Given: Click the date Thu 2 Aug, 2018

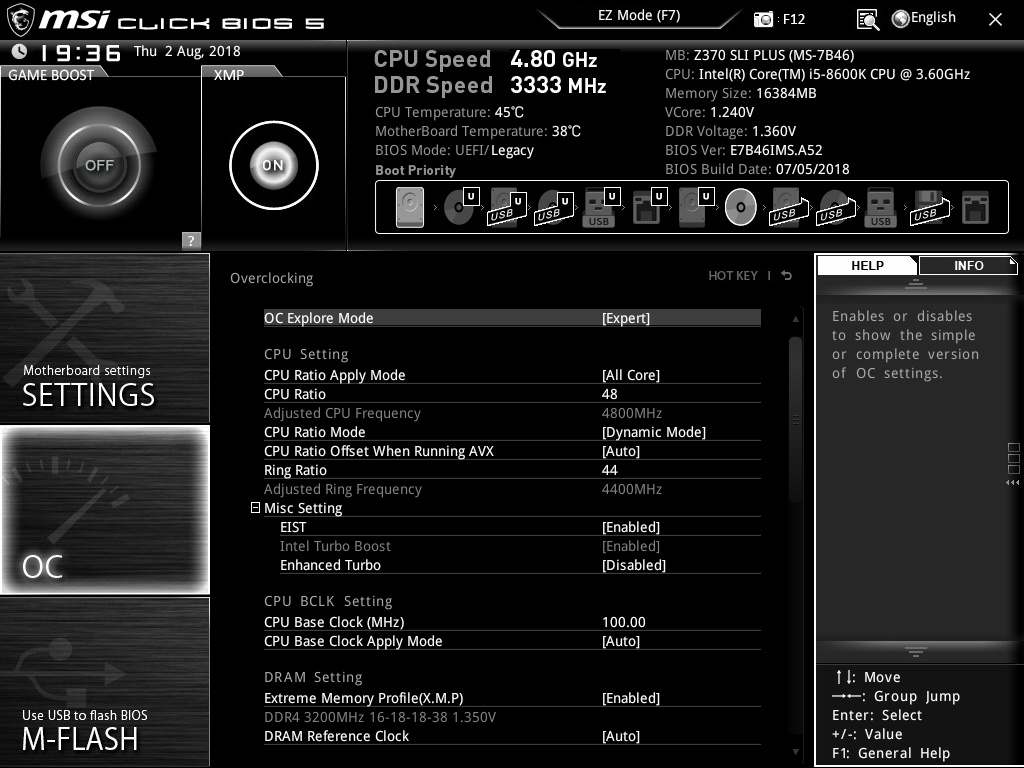Looking at the screenshot, I should coord(187,52).
